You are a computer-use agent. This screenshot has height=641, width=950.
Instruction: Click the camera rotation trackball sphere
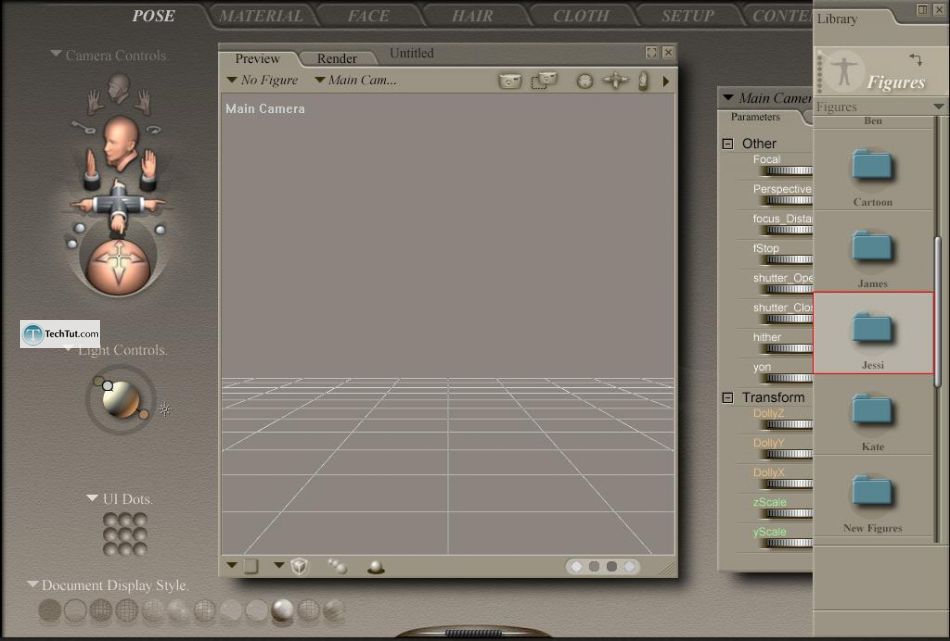[x=118, y=265]
